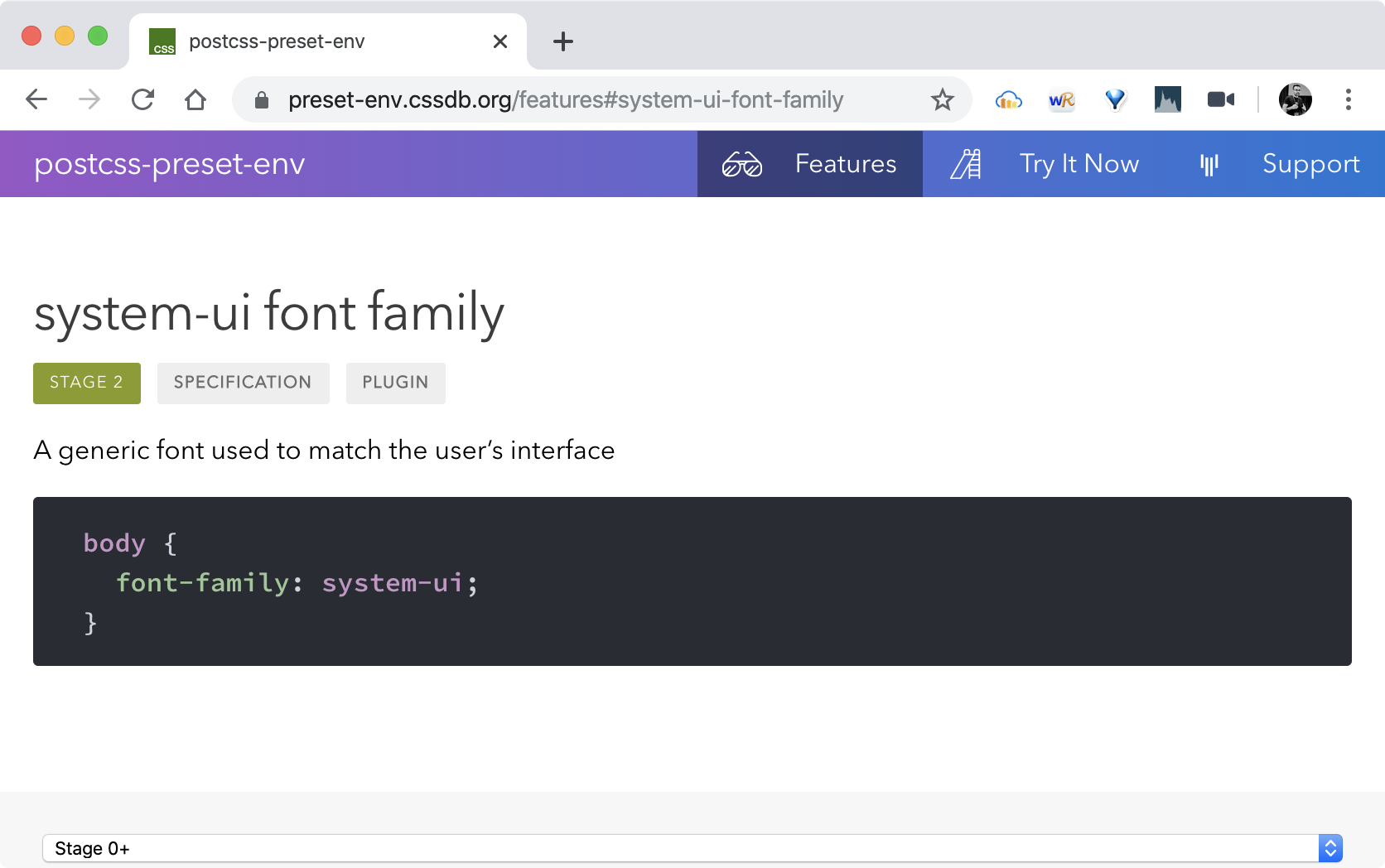1385x868 pixels.
Task: Open the cloud extension icon in toolbar
Action: pos(1008,100)
